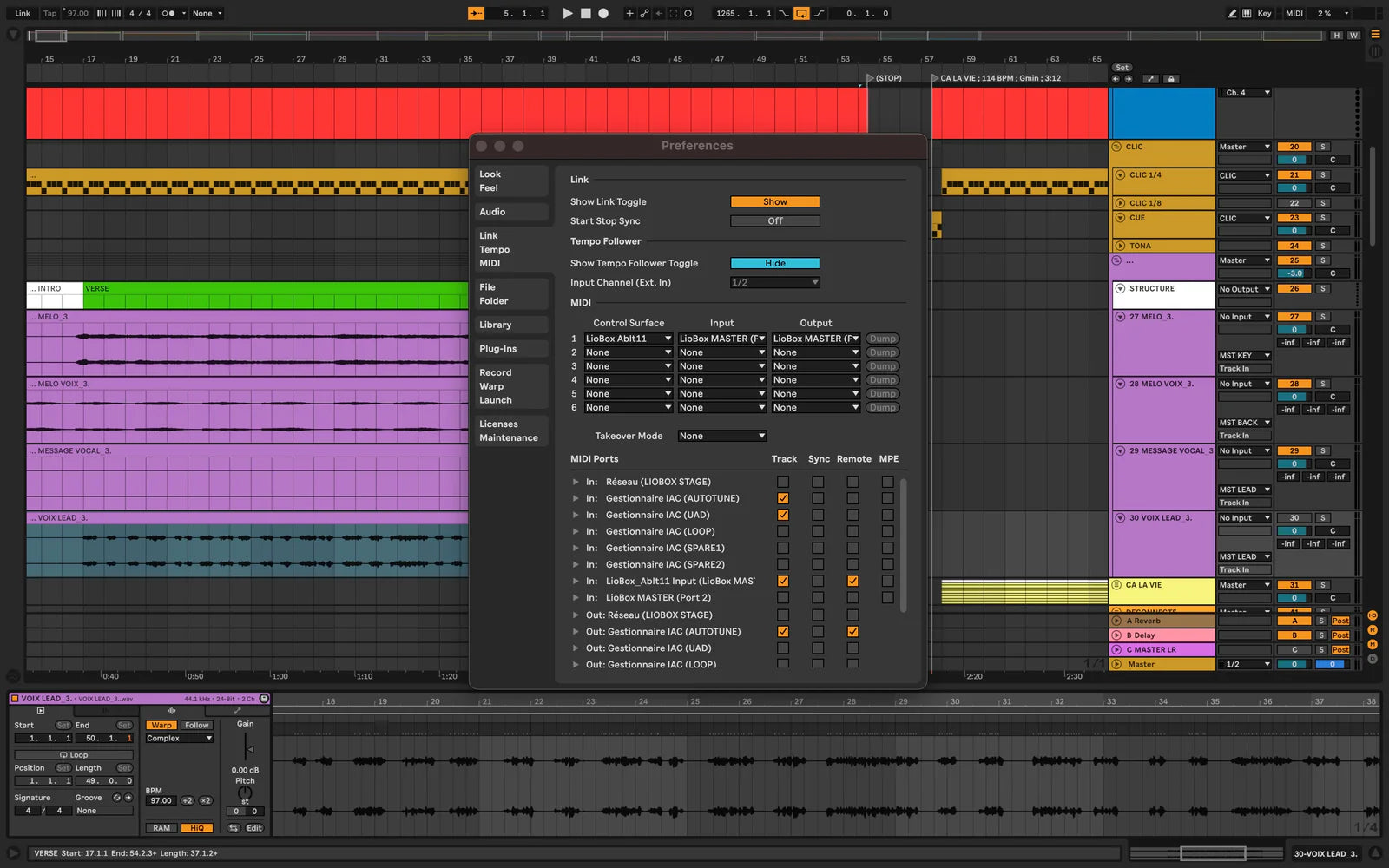Click the reverse sample icon
The image size is (1389, 868).
tap(234, 828)
